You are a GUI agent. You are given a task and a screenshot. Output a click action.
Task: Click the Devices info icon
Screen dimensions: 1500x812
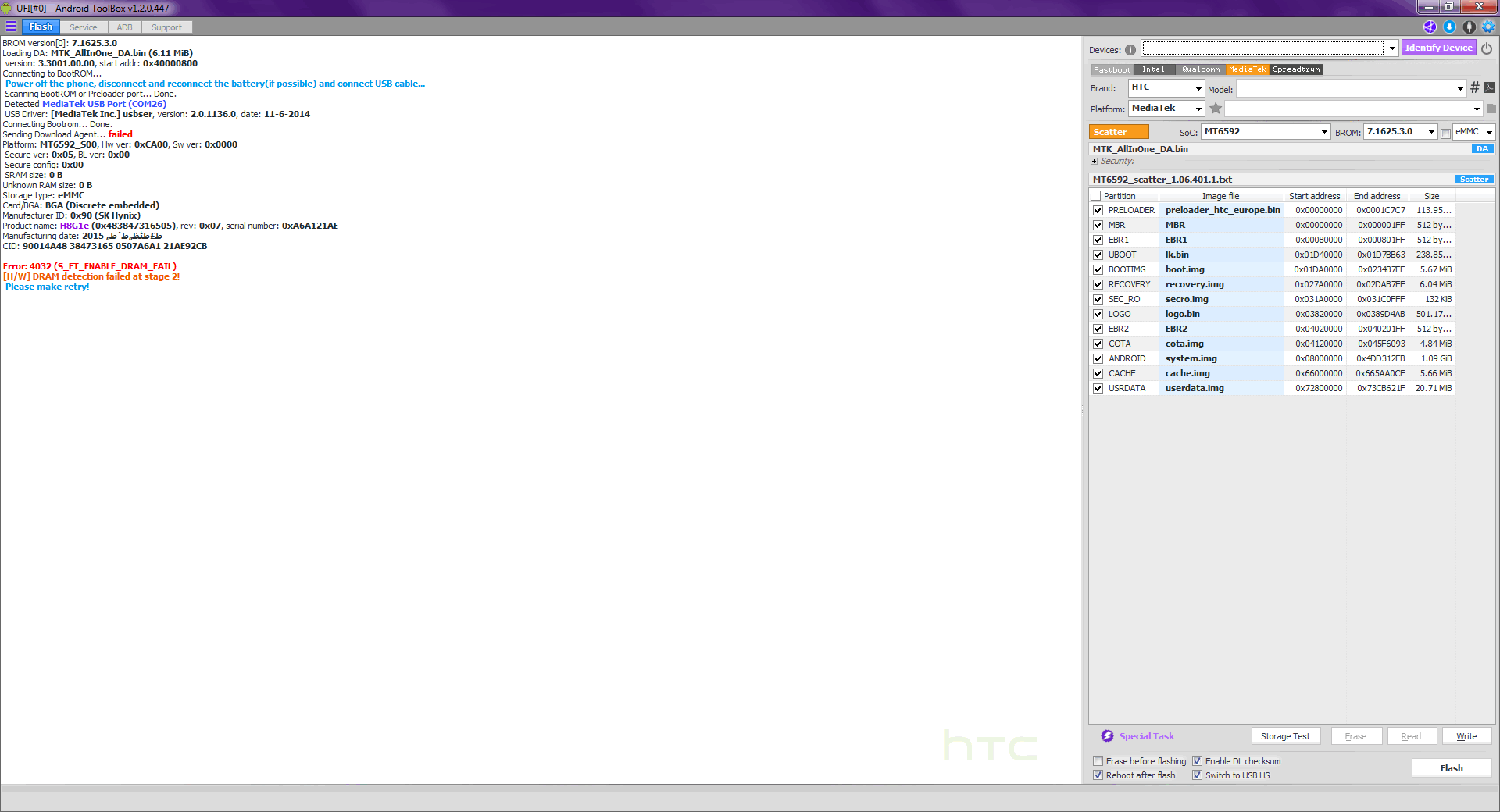[1130, 50]
